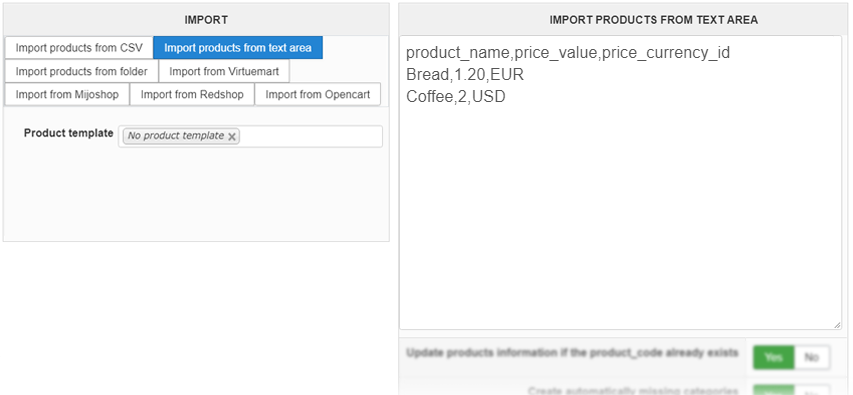Enable automatic creation of missing categories
This screenshot has height=395, width=853.
tap(774, 391)
